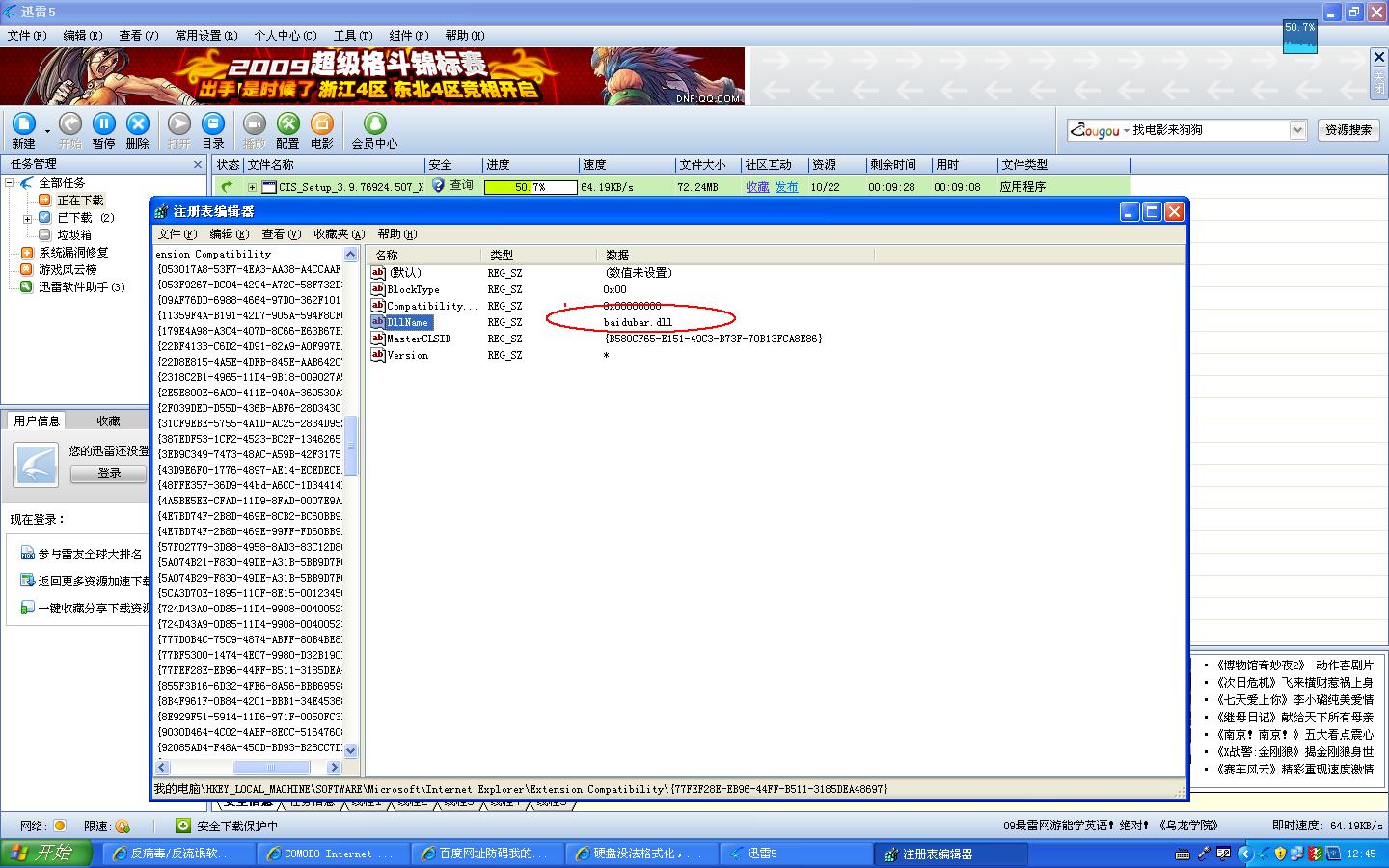Open the download folder via 目录 icon
Image resolution: width=1389 pixels, height=868 pixels.
click(213, 123)
